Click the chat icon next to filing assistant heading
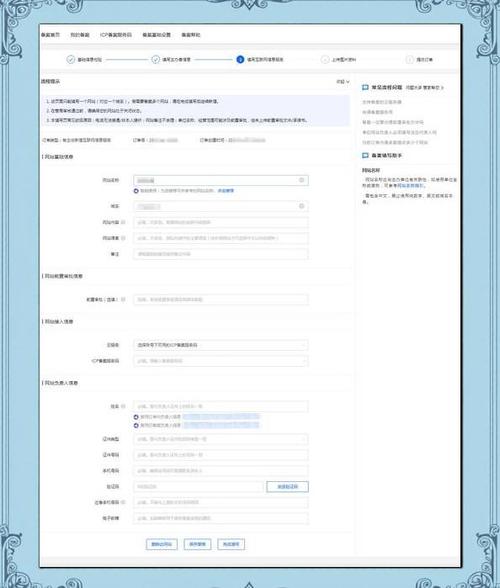 [365, 155]
